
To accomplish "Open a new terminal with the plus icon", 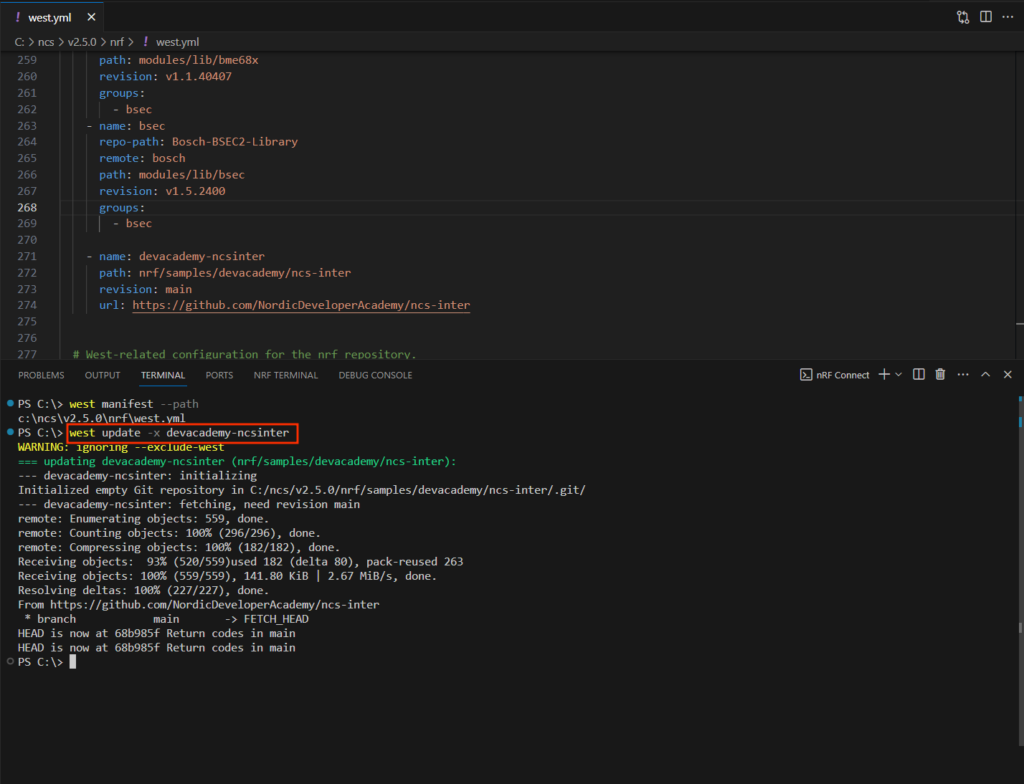I will click(884, 374).
